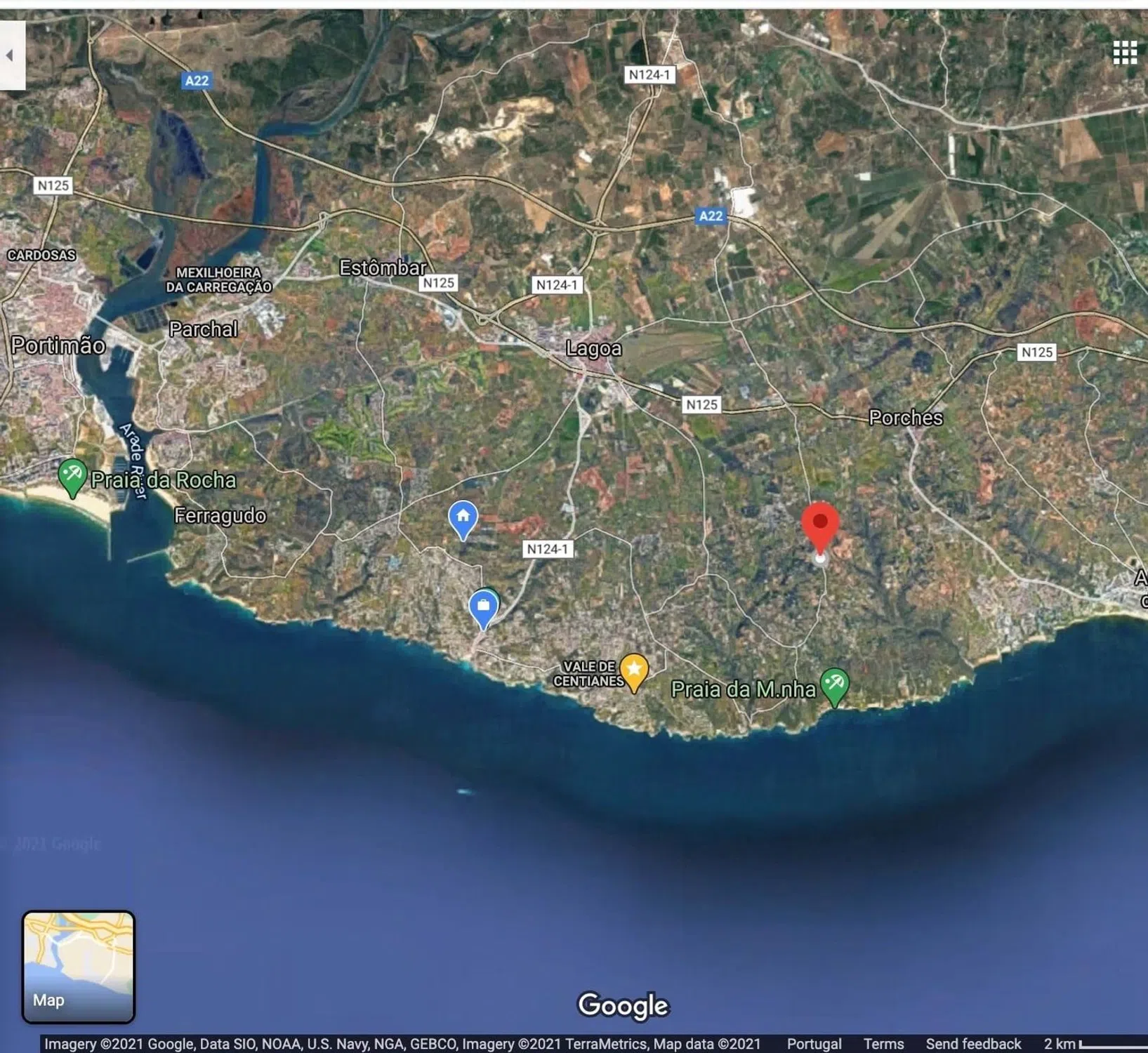Click the Praia da Rocha label text

(164, 480)
